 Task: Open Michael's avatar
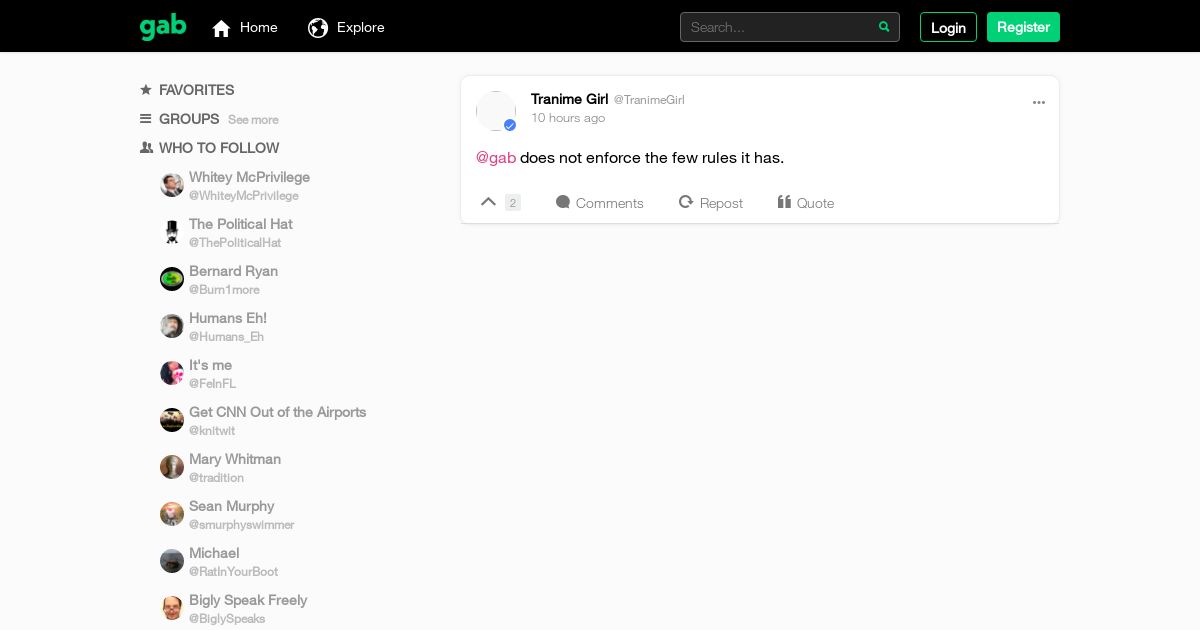[172, 561]
